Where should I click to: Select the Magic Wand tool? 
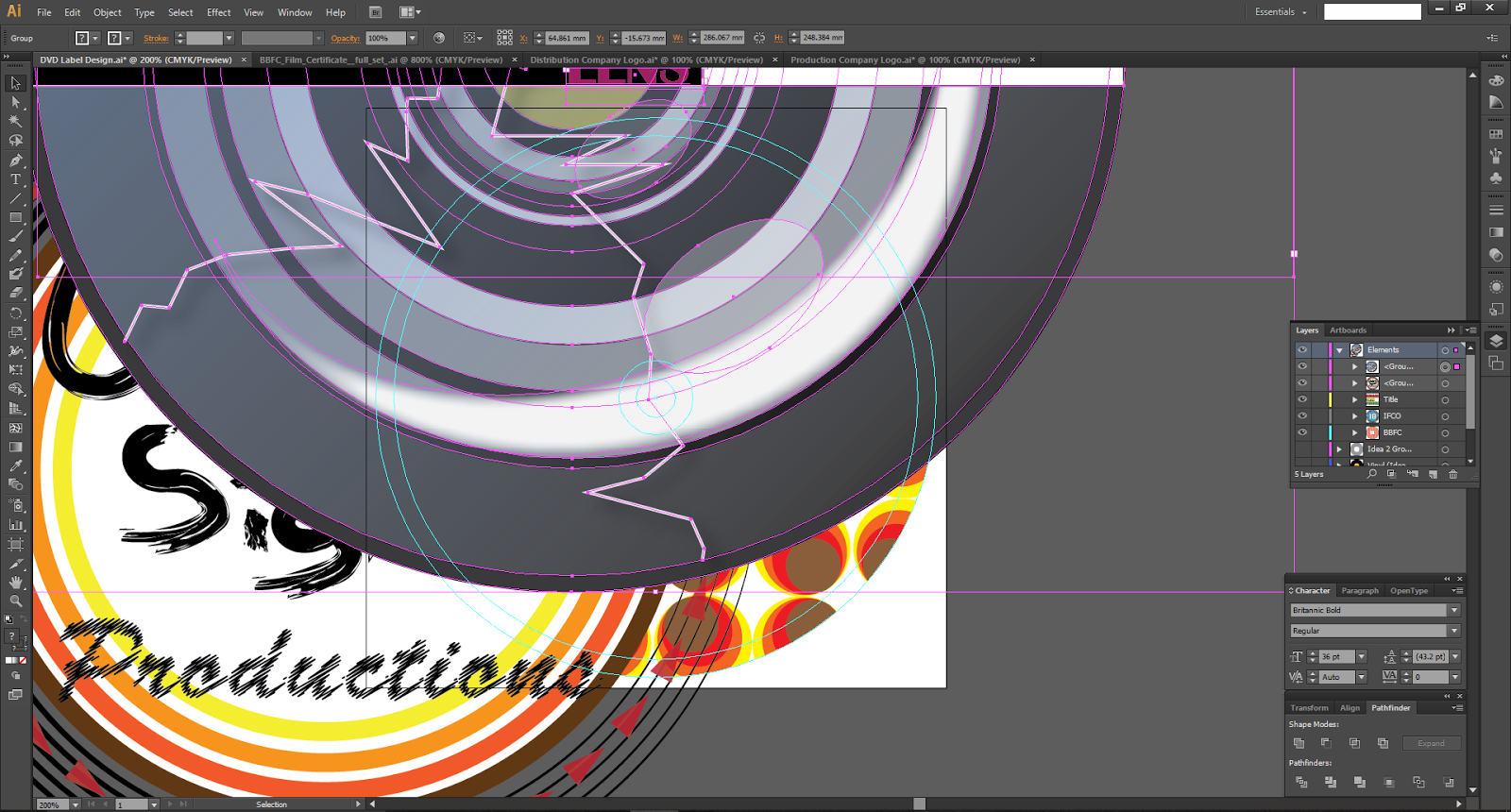15,121
